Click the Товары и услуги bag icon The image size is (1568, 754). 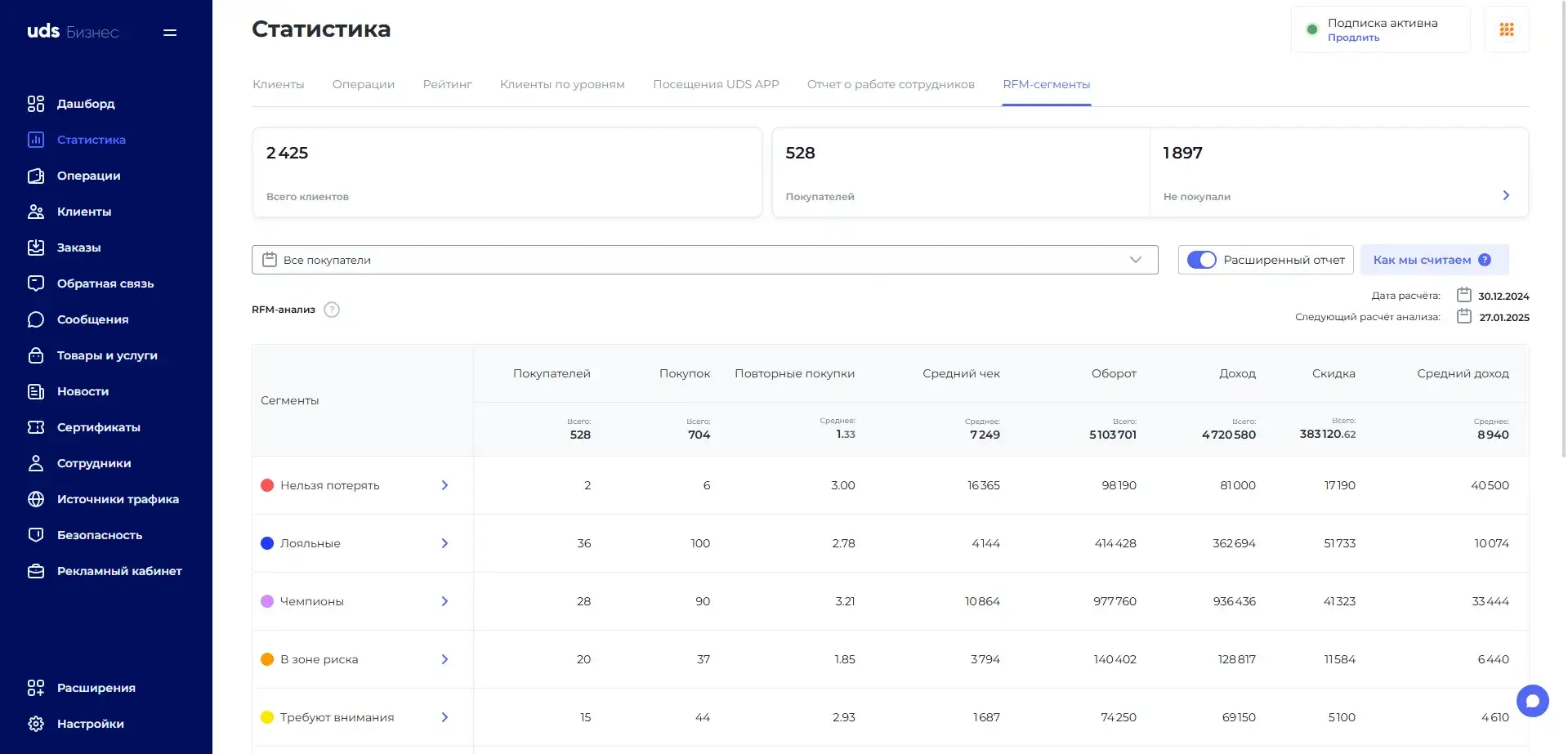(x=36, y=355)
